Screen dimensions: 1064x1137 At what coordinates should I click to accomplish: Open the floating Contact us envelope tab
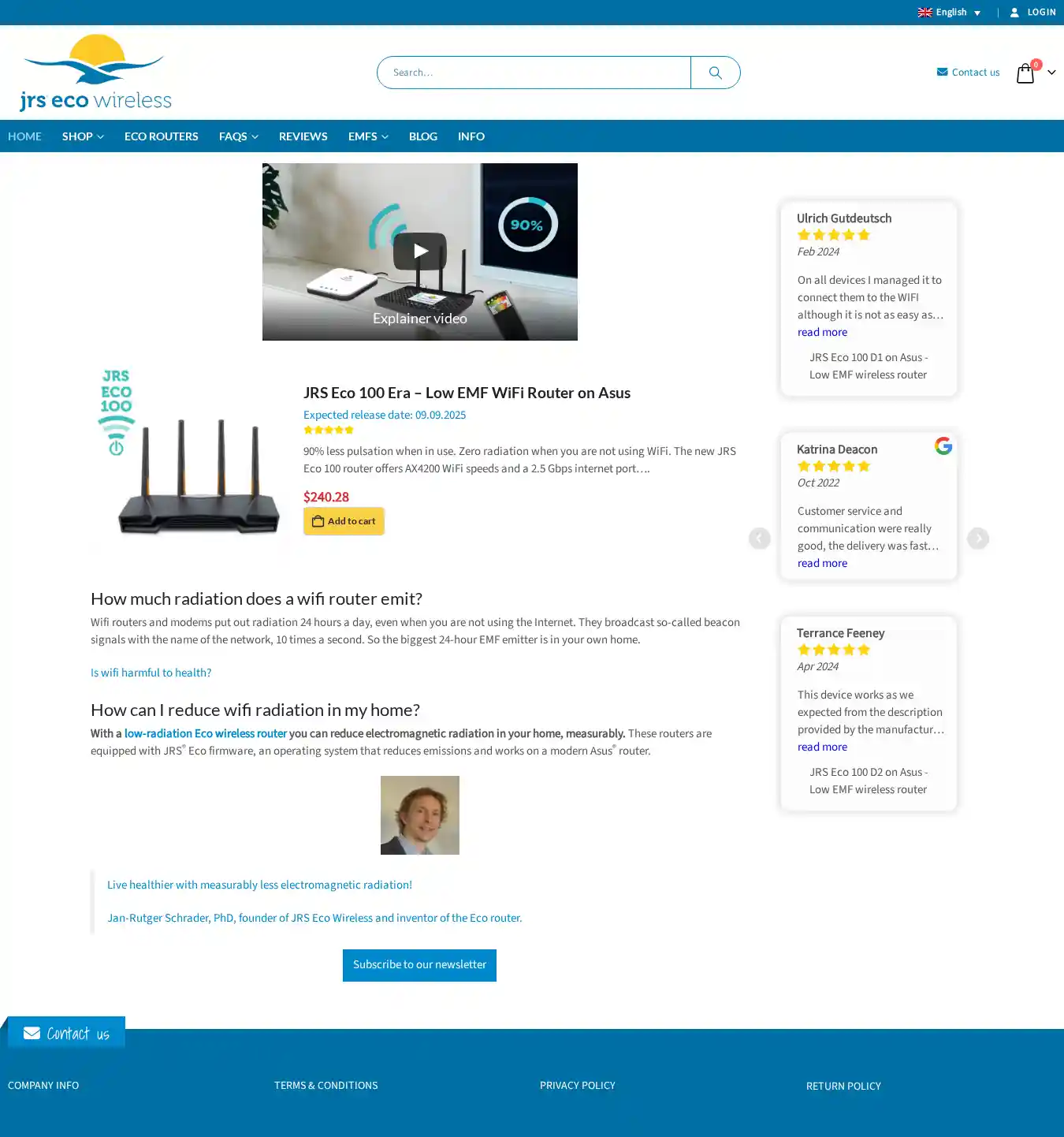pos(66,1033)
